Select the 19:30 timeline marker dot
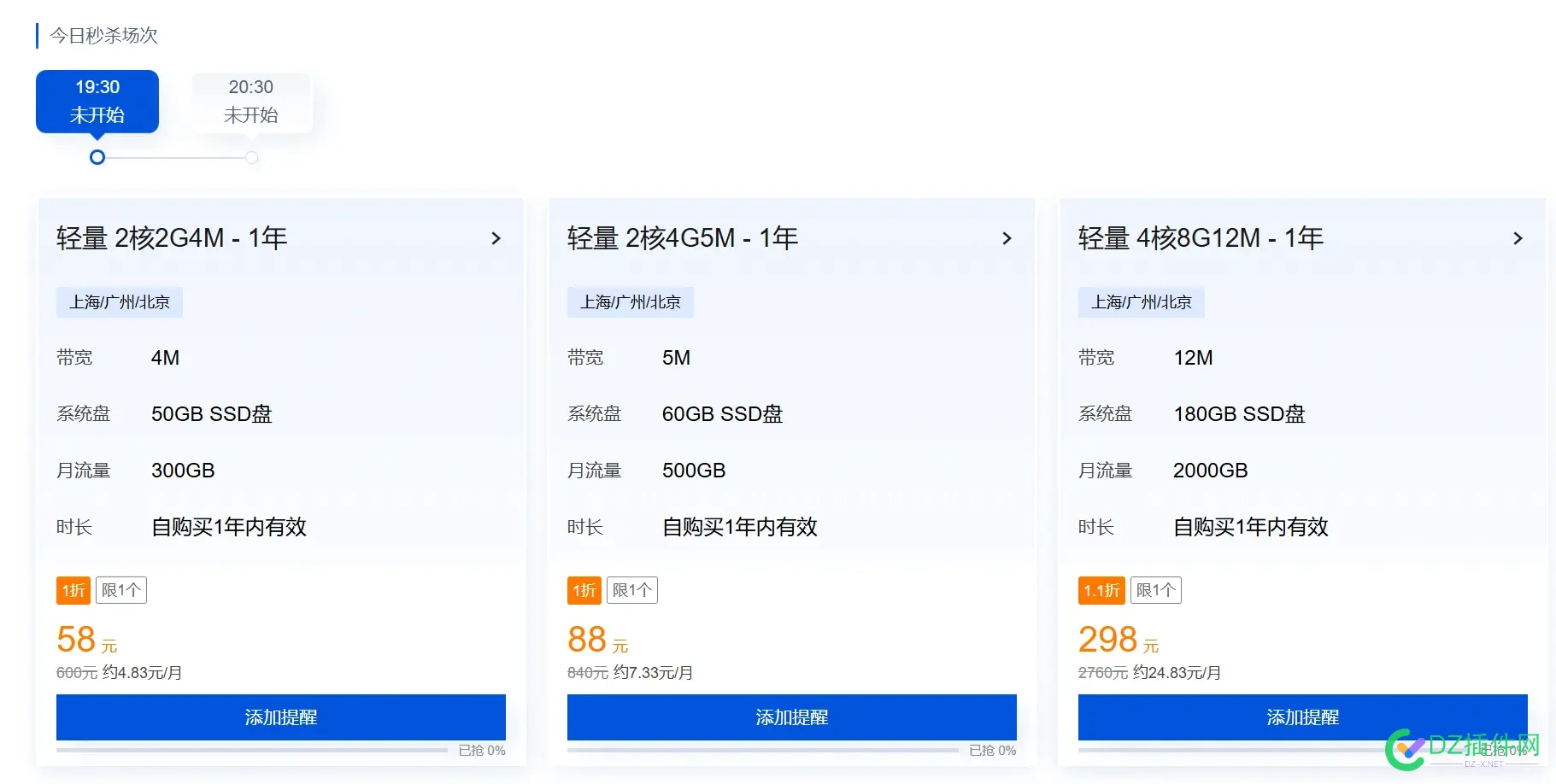Screen dimensions: 1556x784 click(x=97, y=157)
